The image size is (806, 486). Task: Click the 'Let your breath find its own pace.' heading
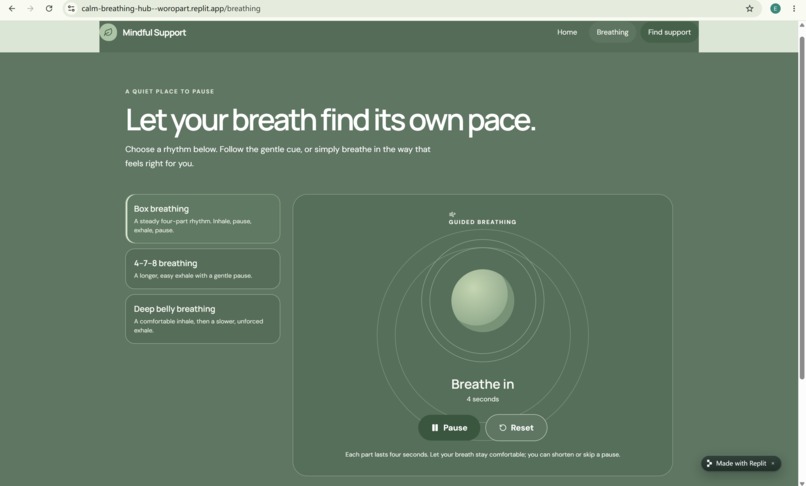tap(330, 120)
